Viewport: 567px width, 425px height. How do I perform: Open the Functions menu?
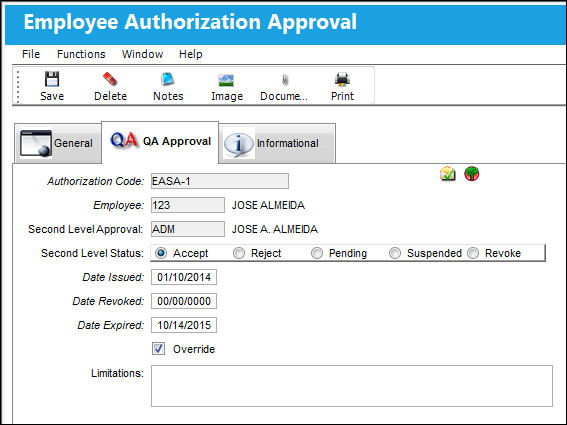(x=81, y=54)
